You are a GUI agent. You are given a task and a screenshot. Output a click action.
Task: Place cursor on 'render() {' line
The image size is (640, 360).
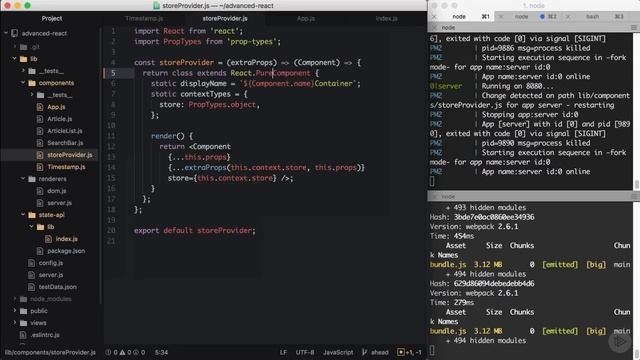coord(172,136)
